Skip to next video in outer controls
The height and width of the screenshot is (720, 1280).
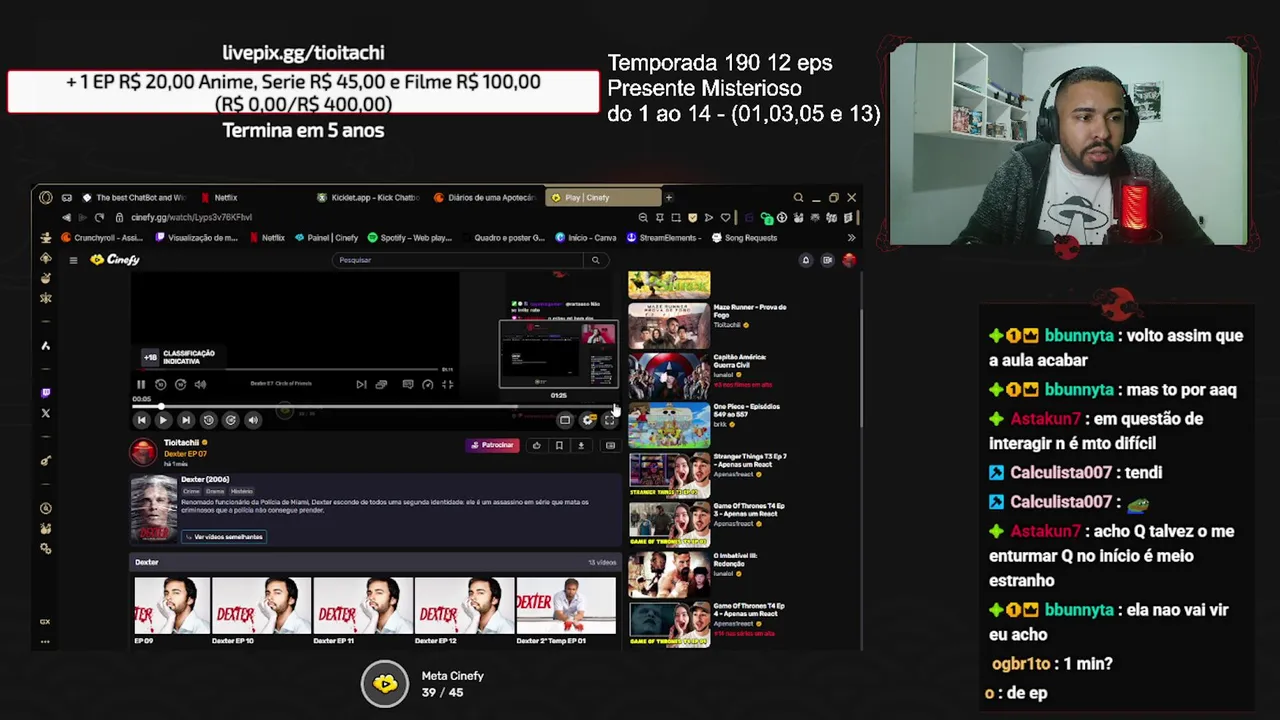click(x=185, y=420)
